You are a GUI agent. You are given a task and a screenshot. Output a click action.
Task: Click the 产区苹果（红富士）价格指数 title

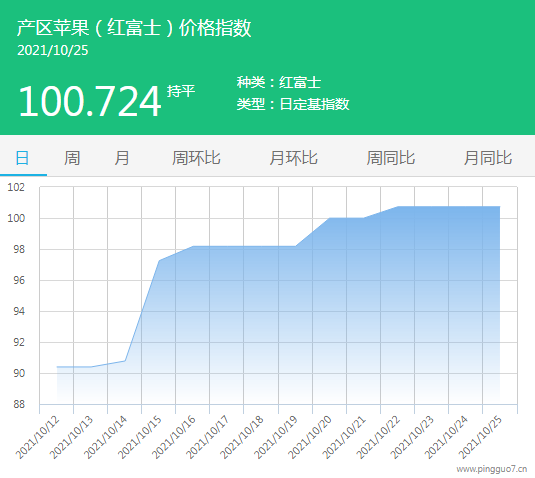pos(134,28)
